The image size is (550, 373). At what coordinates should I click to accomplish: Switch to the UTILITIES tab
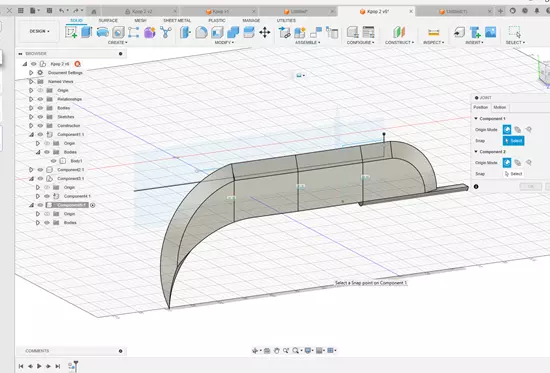(x=286, y=20)
